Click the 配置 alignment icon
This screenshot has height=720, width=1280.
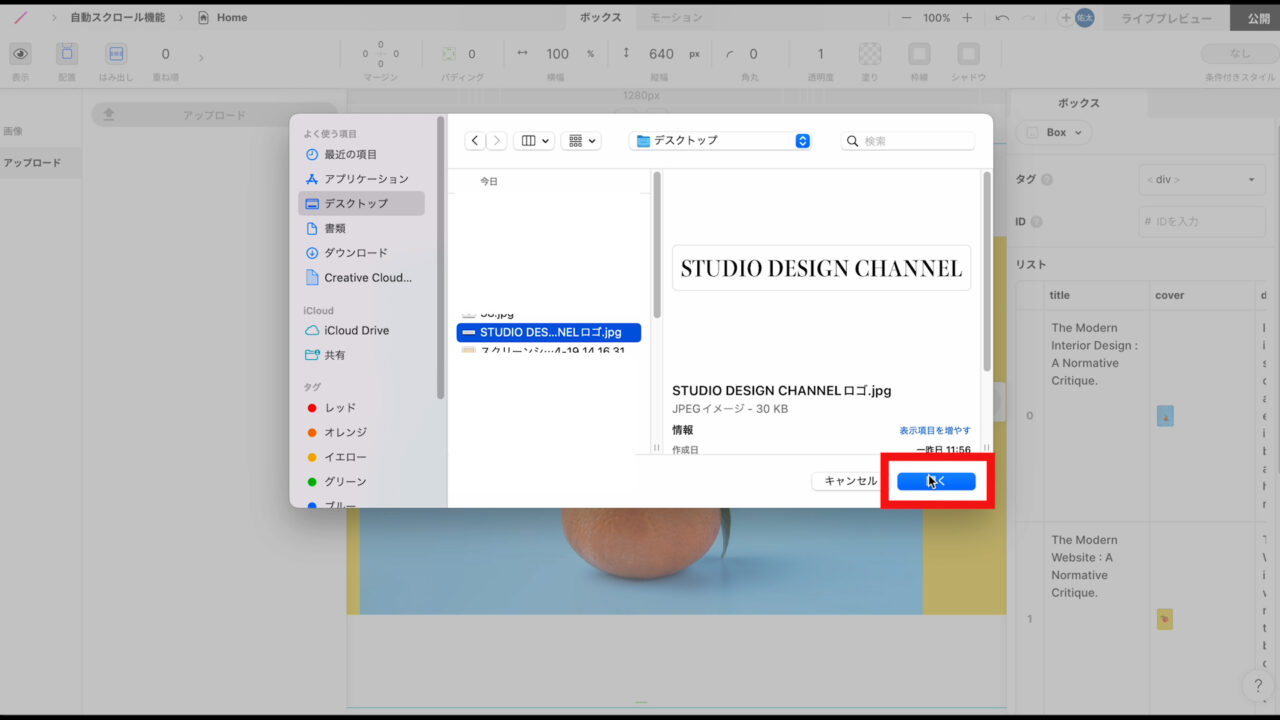coord(67,54)
